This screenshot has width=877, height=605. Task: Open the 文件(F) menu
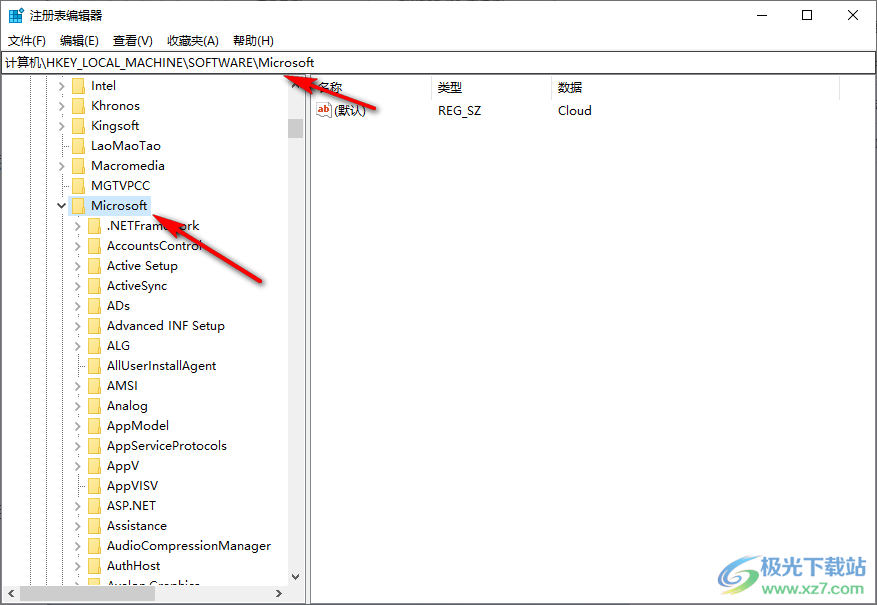tap(26, 40)
